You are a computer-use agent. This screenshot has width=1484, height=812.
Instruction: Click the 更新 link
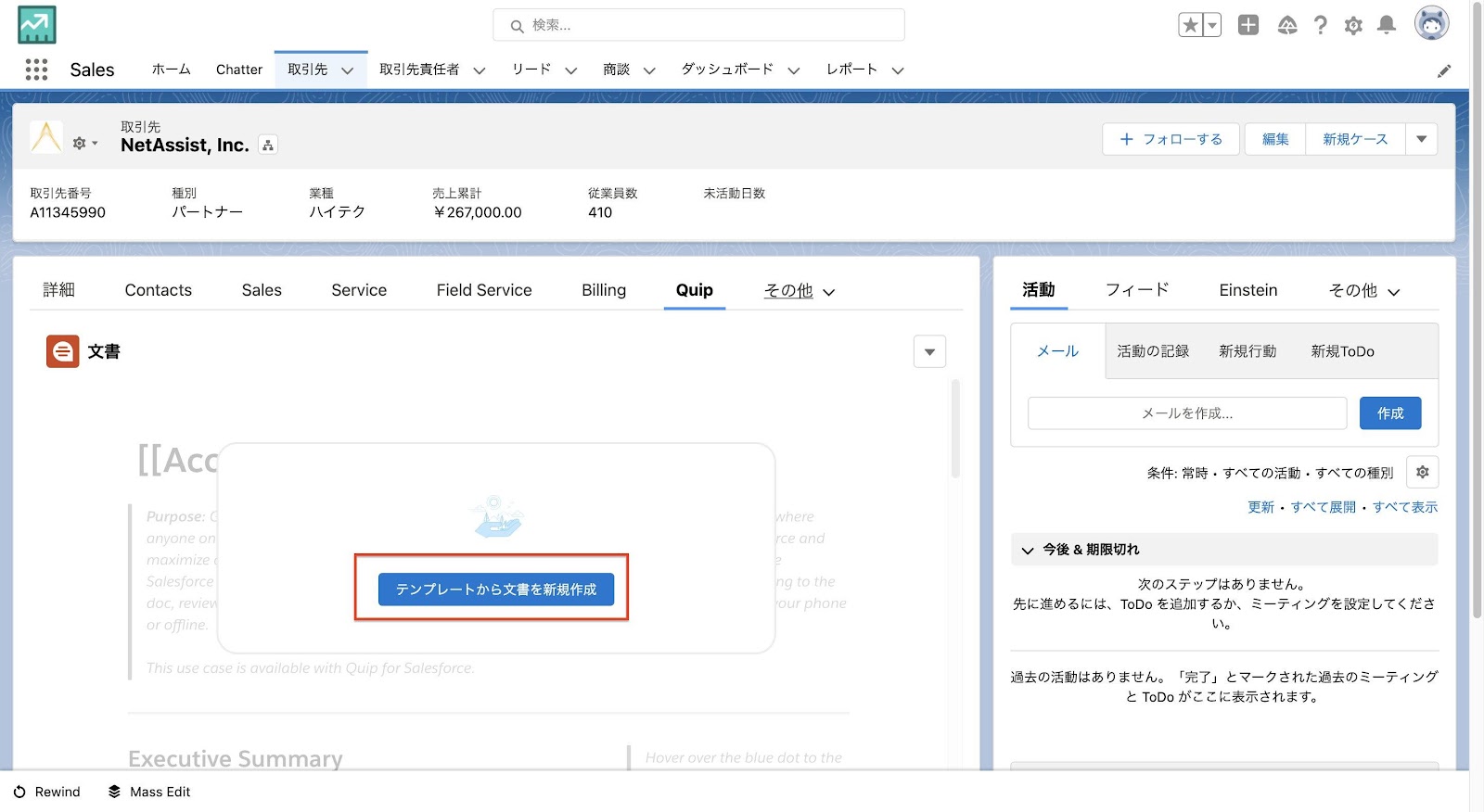click(x=1260, y=507)
